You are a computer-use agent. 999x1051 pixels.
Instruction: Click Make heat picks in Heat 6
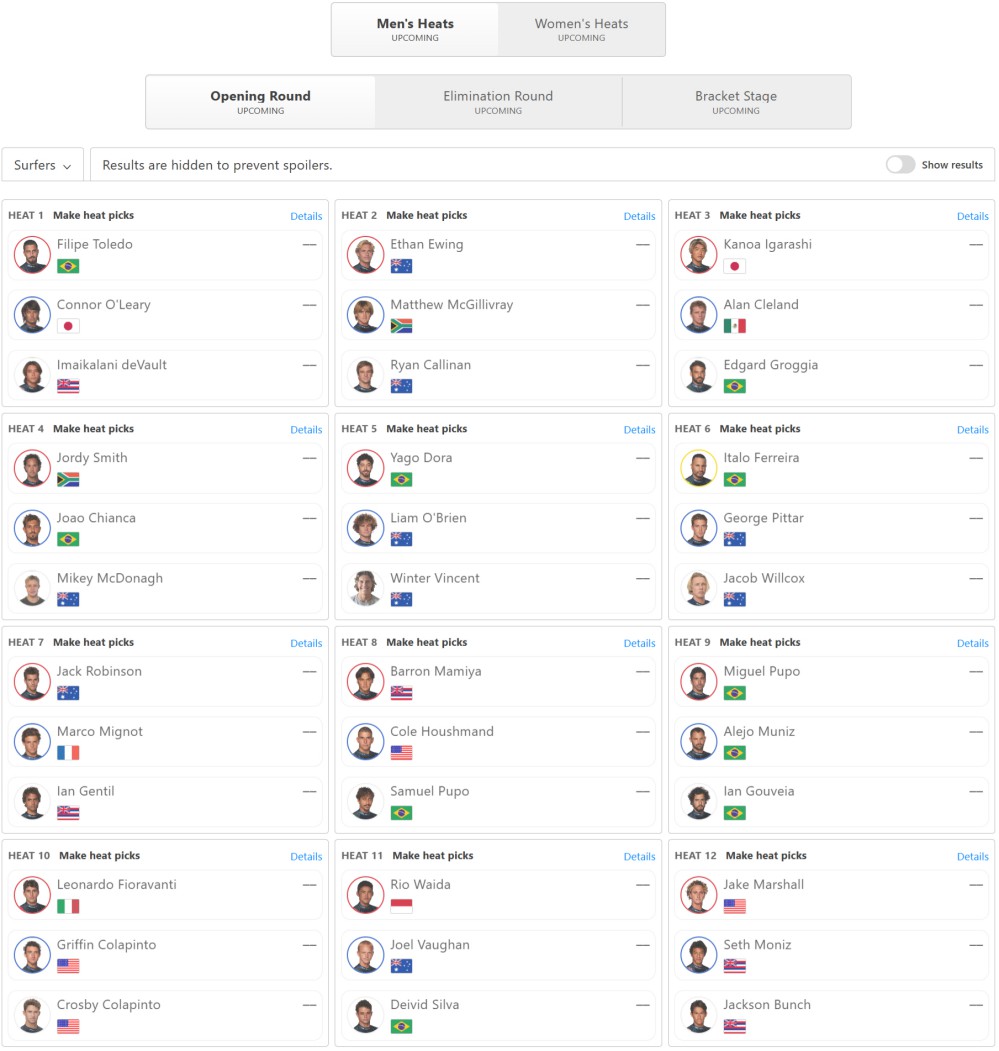pyautogui.click(x=760, y=428)
